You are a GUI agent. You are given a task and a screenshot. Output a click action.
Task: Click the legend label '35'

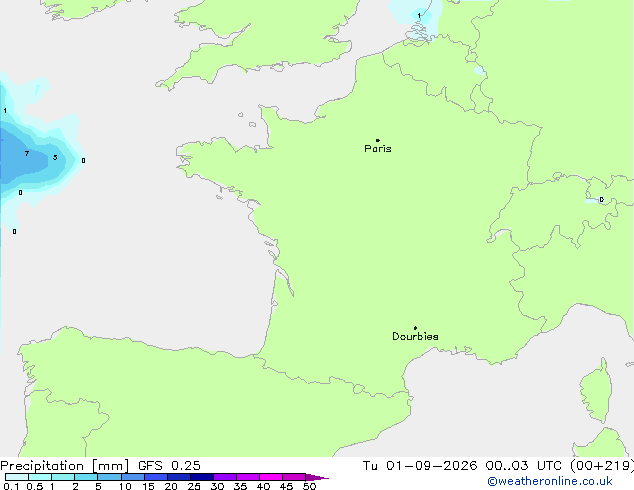240,486
